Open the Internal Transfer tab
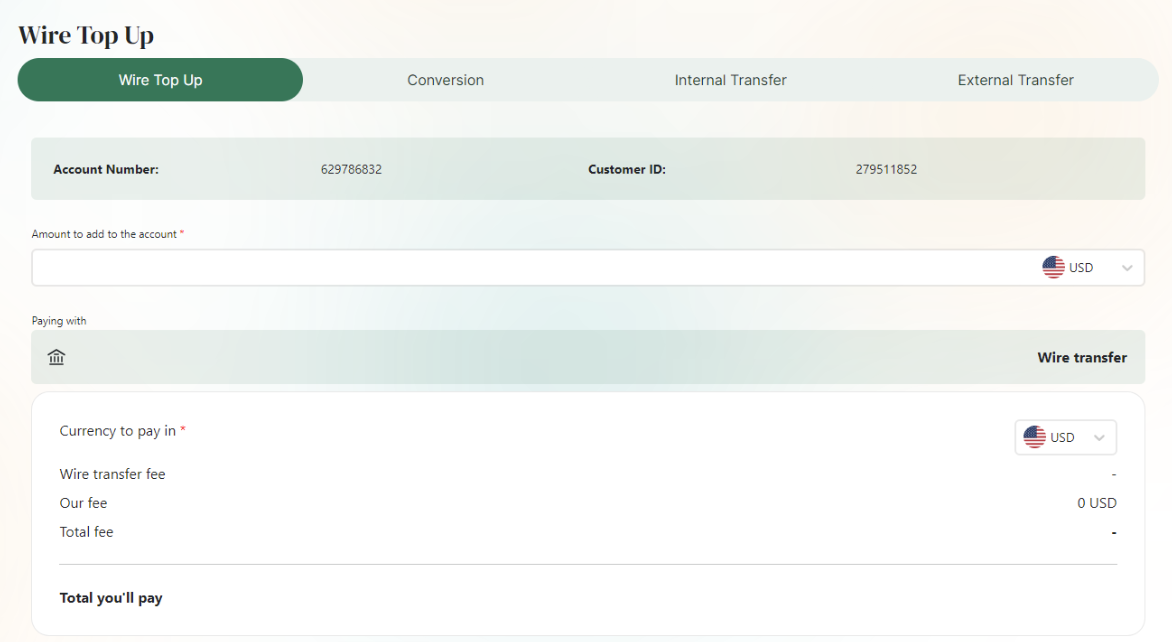 730,80
